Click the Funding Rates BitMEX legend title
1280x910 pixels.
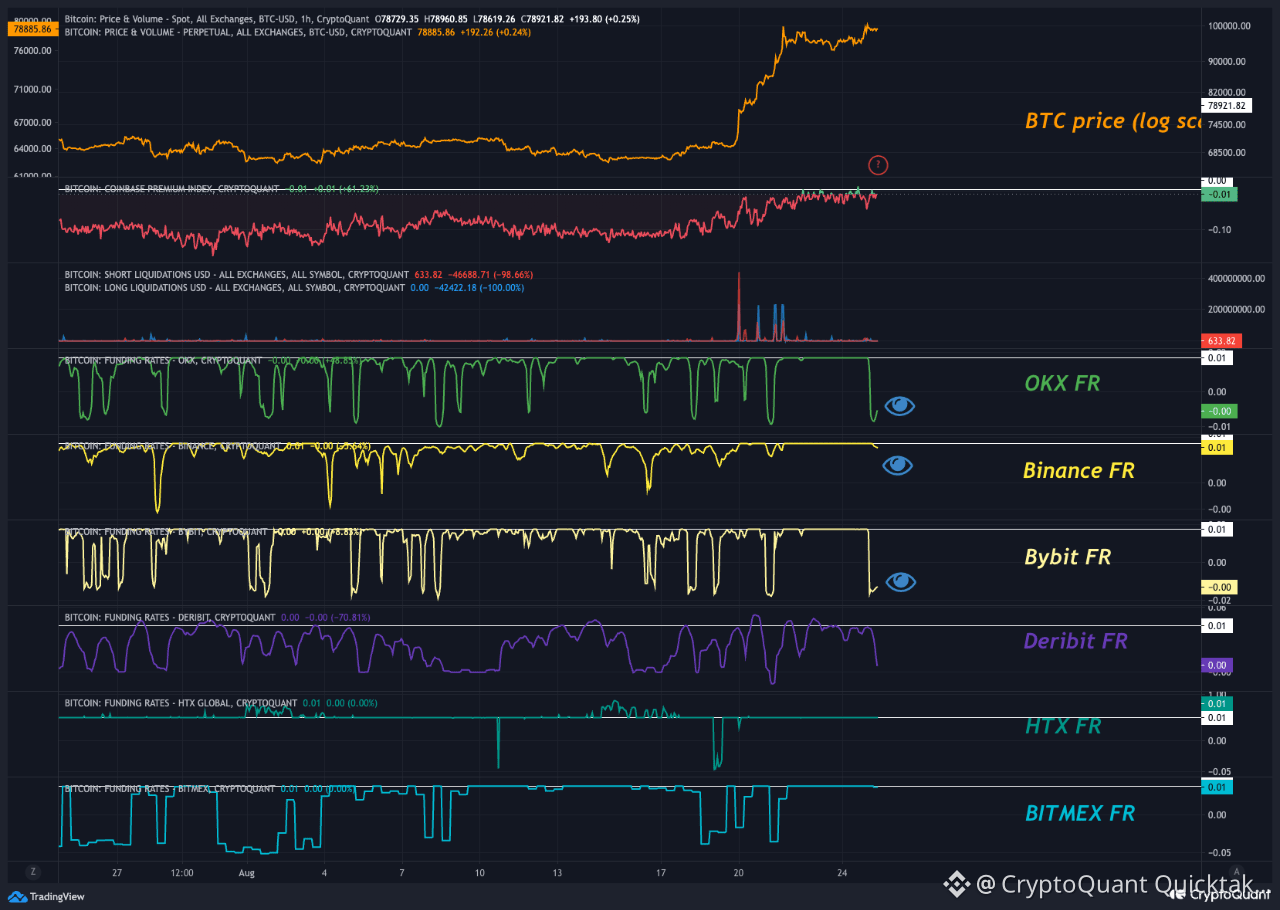[x=169, y=789]
